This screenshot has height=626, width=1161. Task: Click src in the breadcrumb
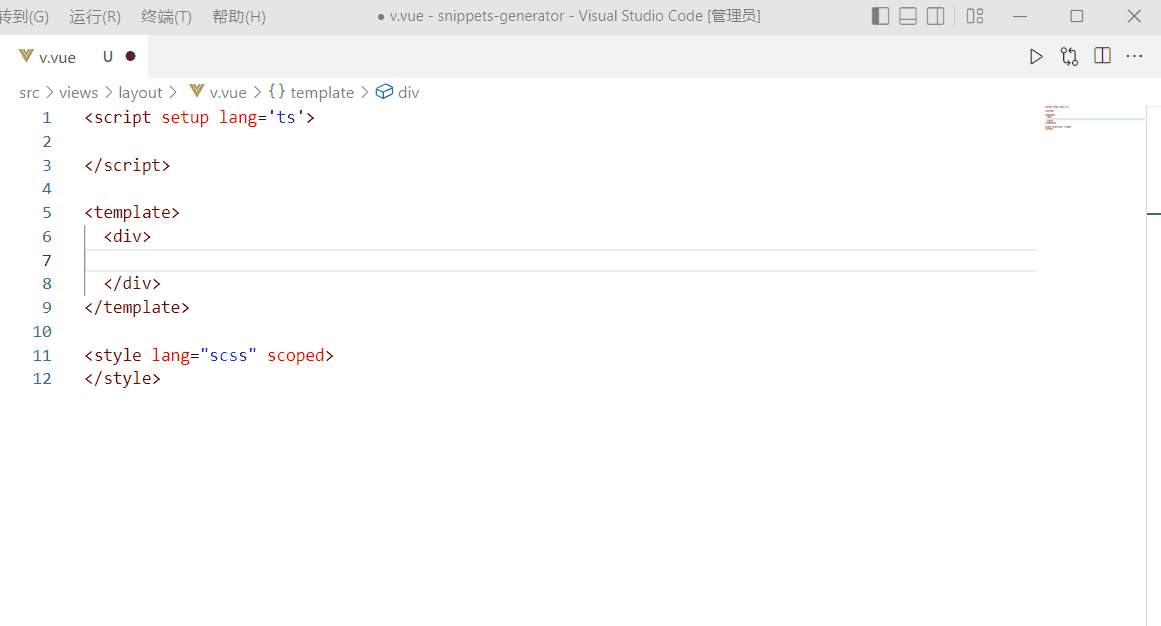click(x=30, y=93)
